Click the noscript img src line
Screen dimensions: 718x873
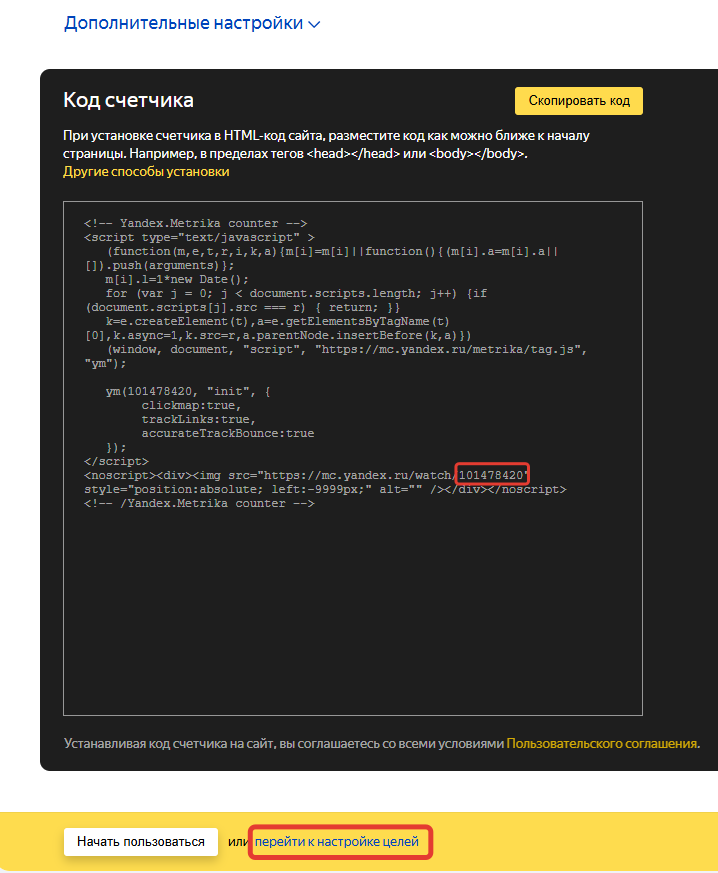tap(306, 475)
